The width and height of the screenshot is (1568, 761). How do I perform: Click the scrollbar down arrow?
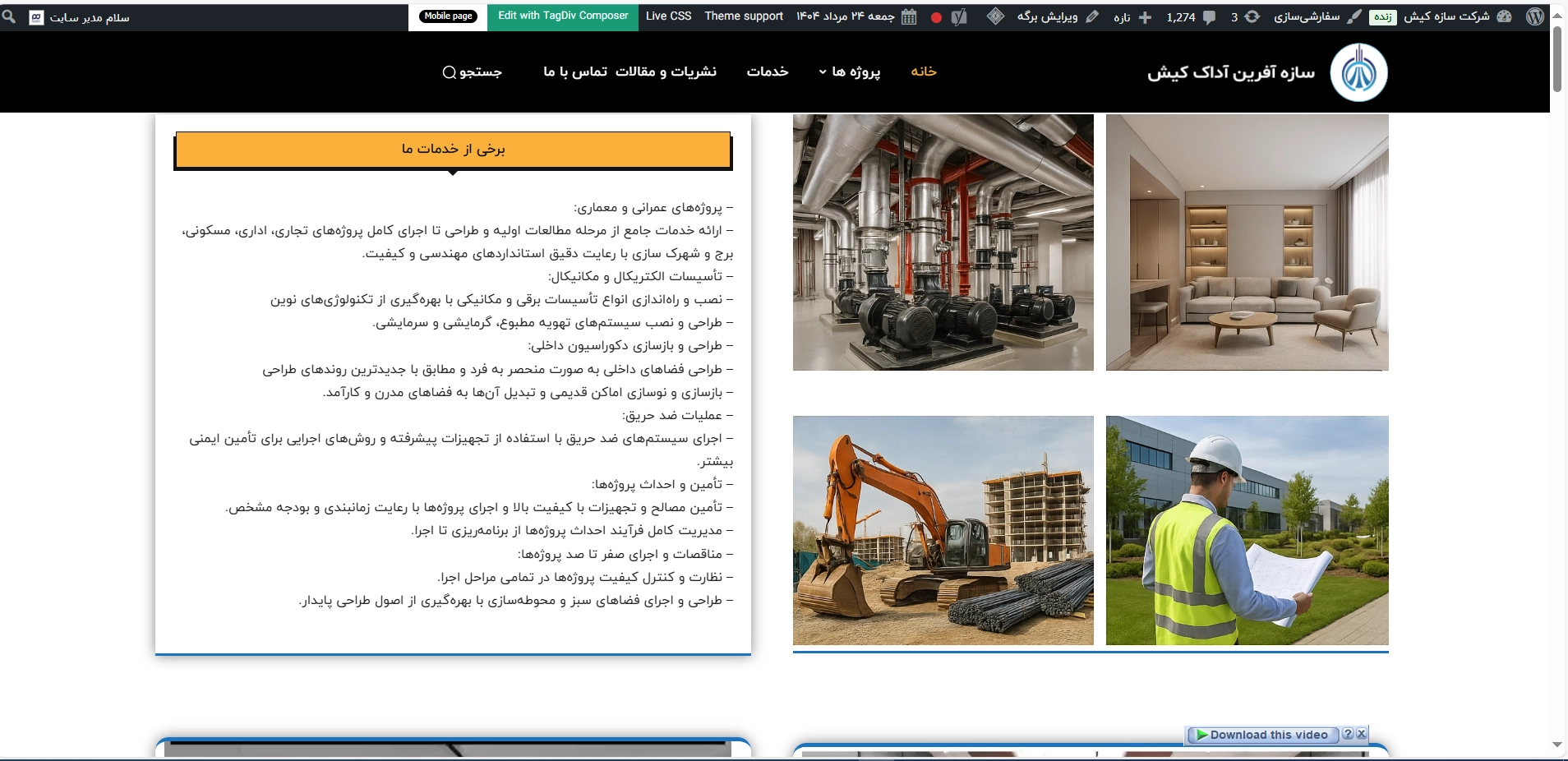1556,745
